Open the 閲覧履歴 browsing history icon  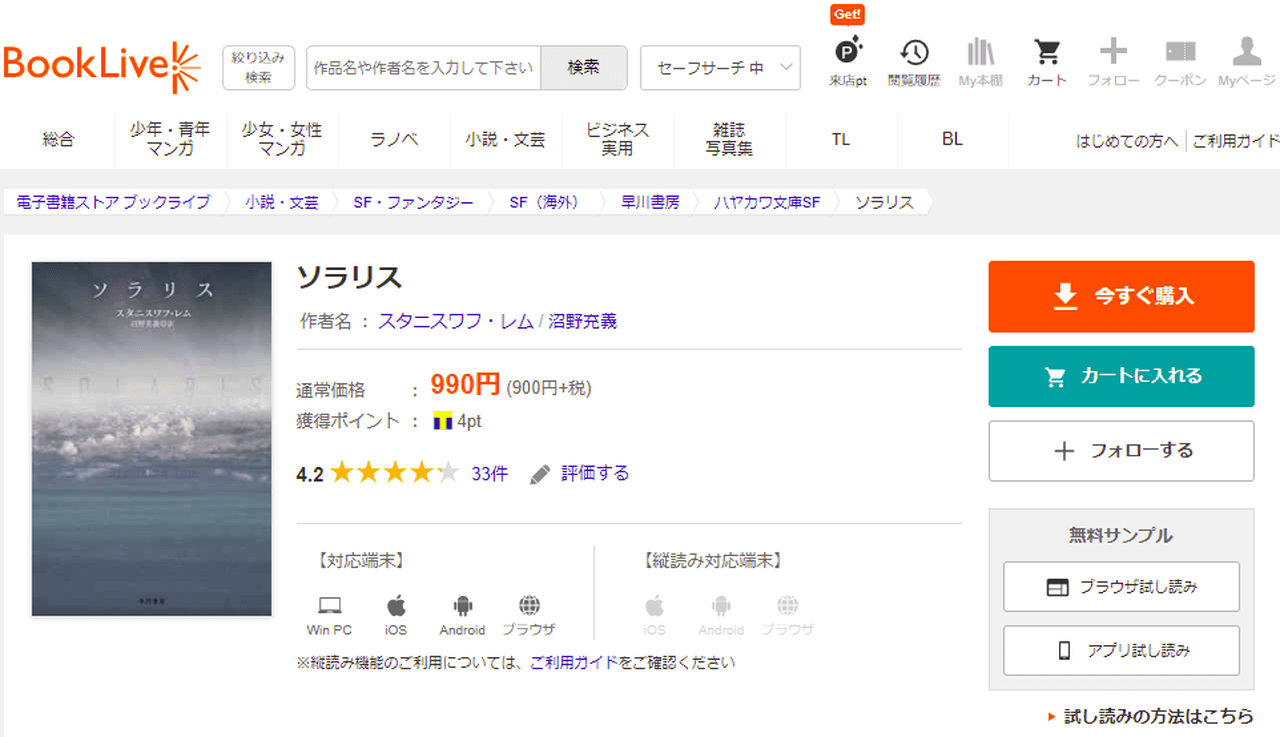(x=914, y=54)
